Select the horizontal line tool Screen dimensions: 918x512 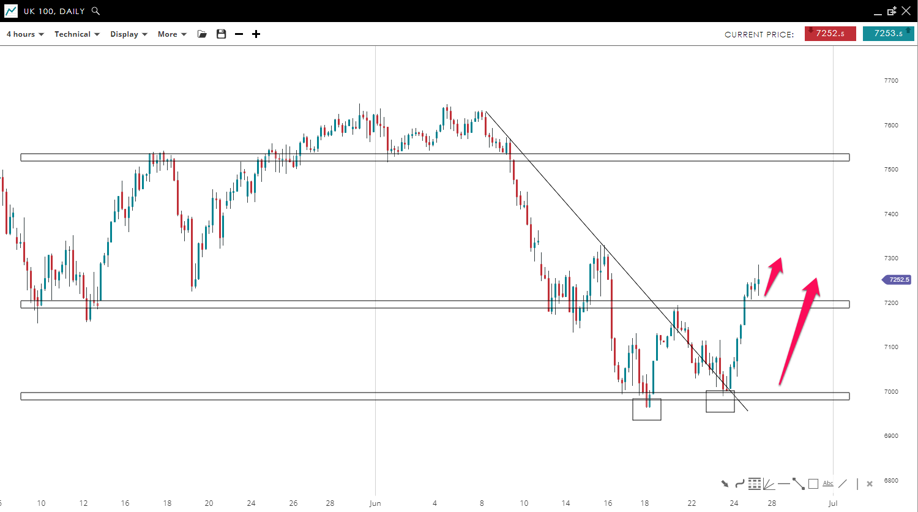(x=784, y=484)
